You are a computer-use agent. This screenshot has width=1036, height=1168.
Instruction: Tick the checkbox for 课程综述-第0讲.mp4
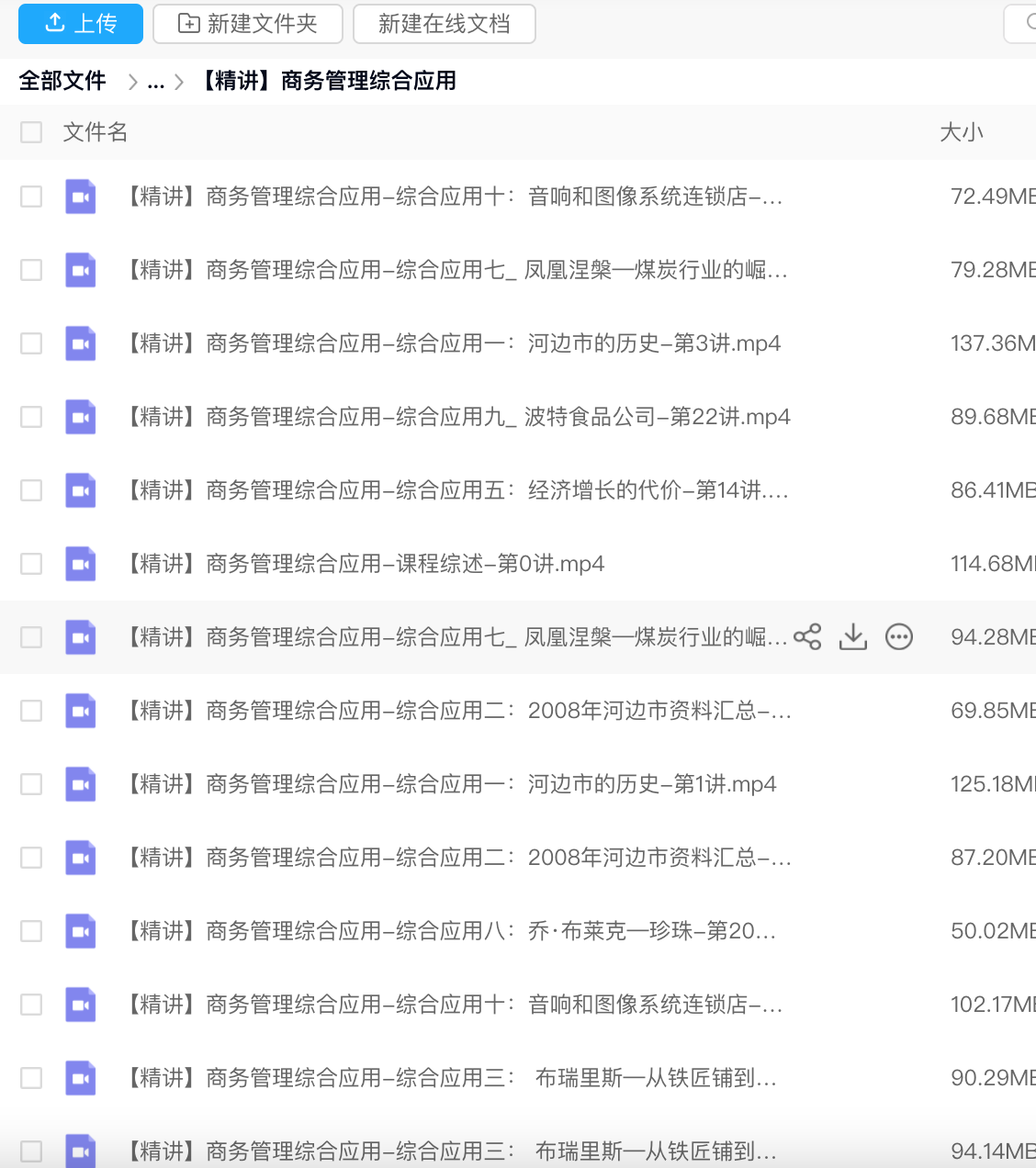pyautogui.click(x=31, y=564)
